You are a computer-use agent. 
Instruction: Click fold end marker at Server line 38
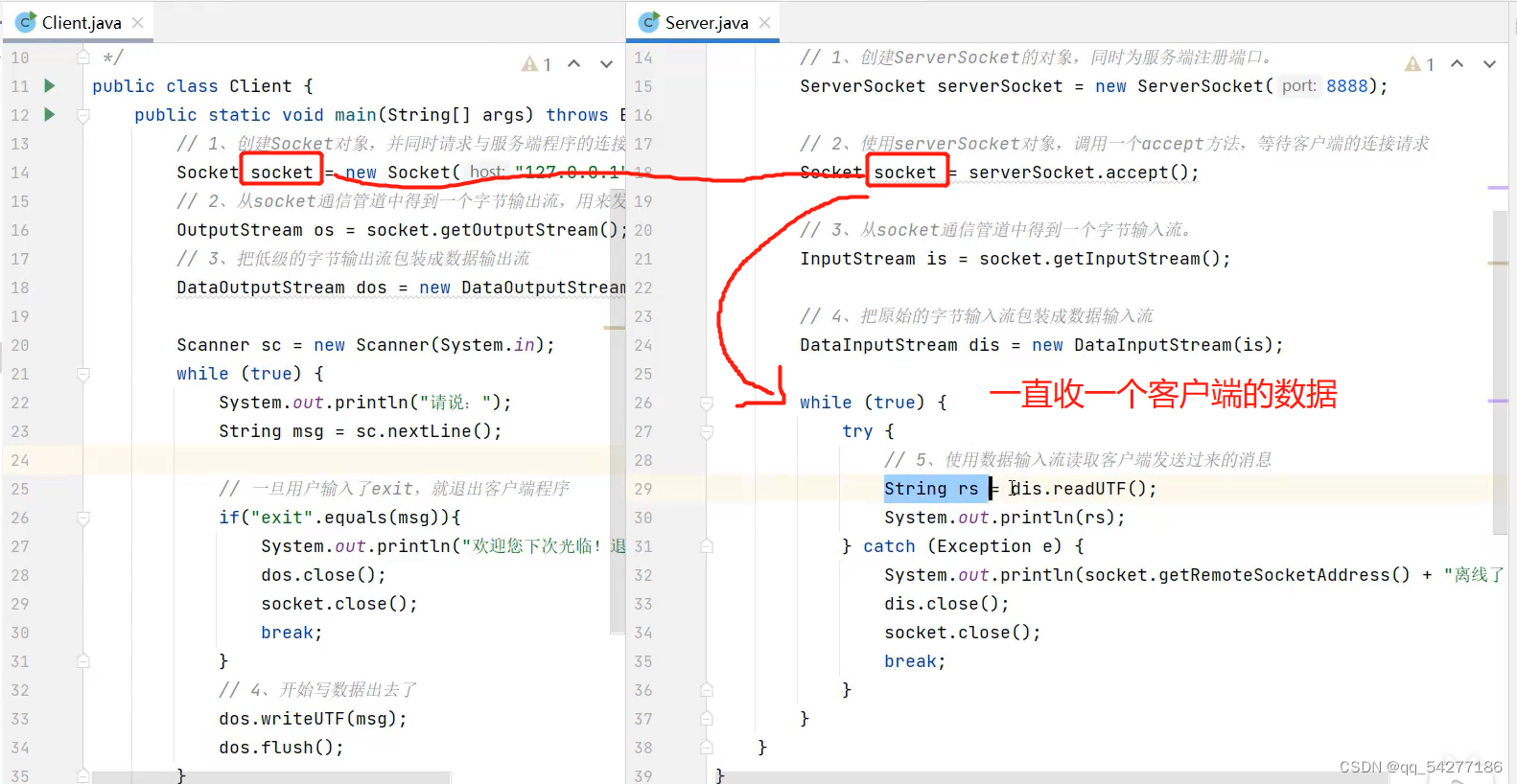[x=707, y=747]
